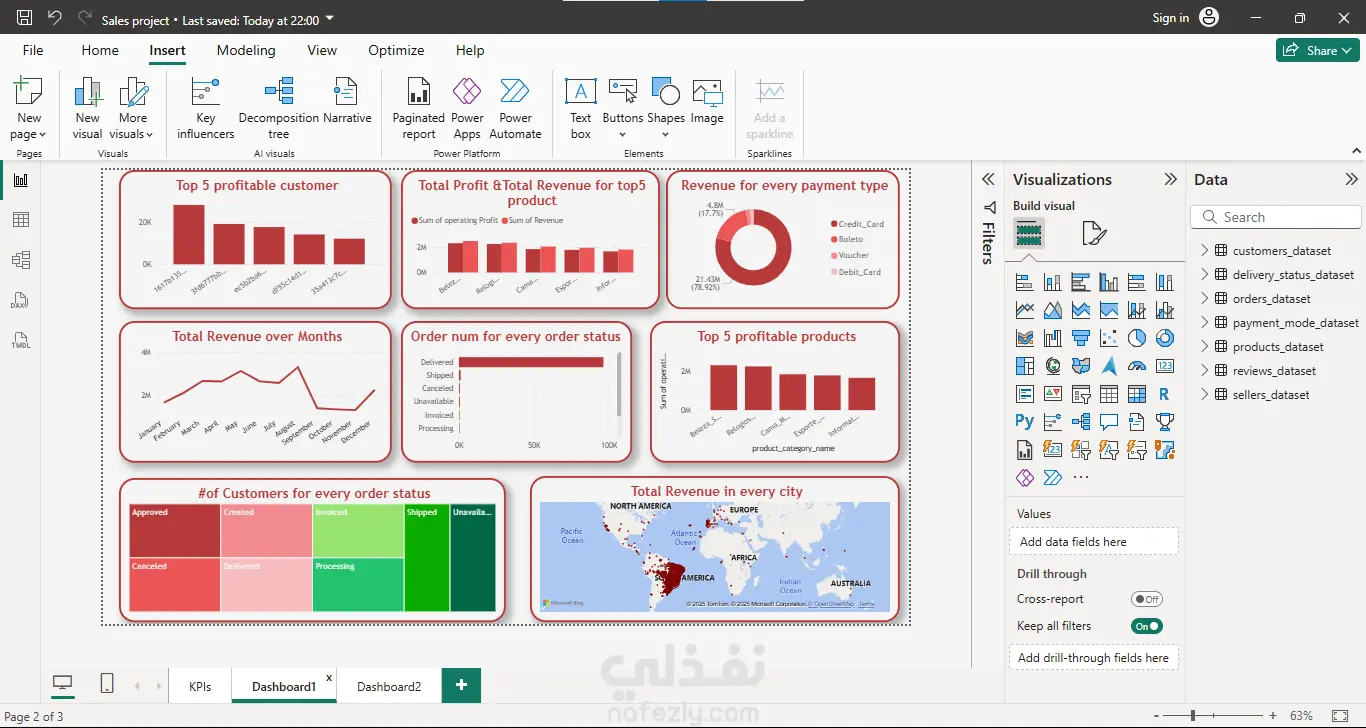Viewport: 1366px width, 728px height.
Task: Open the File menu
Action: 33,50
